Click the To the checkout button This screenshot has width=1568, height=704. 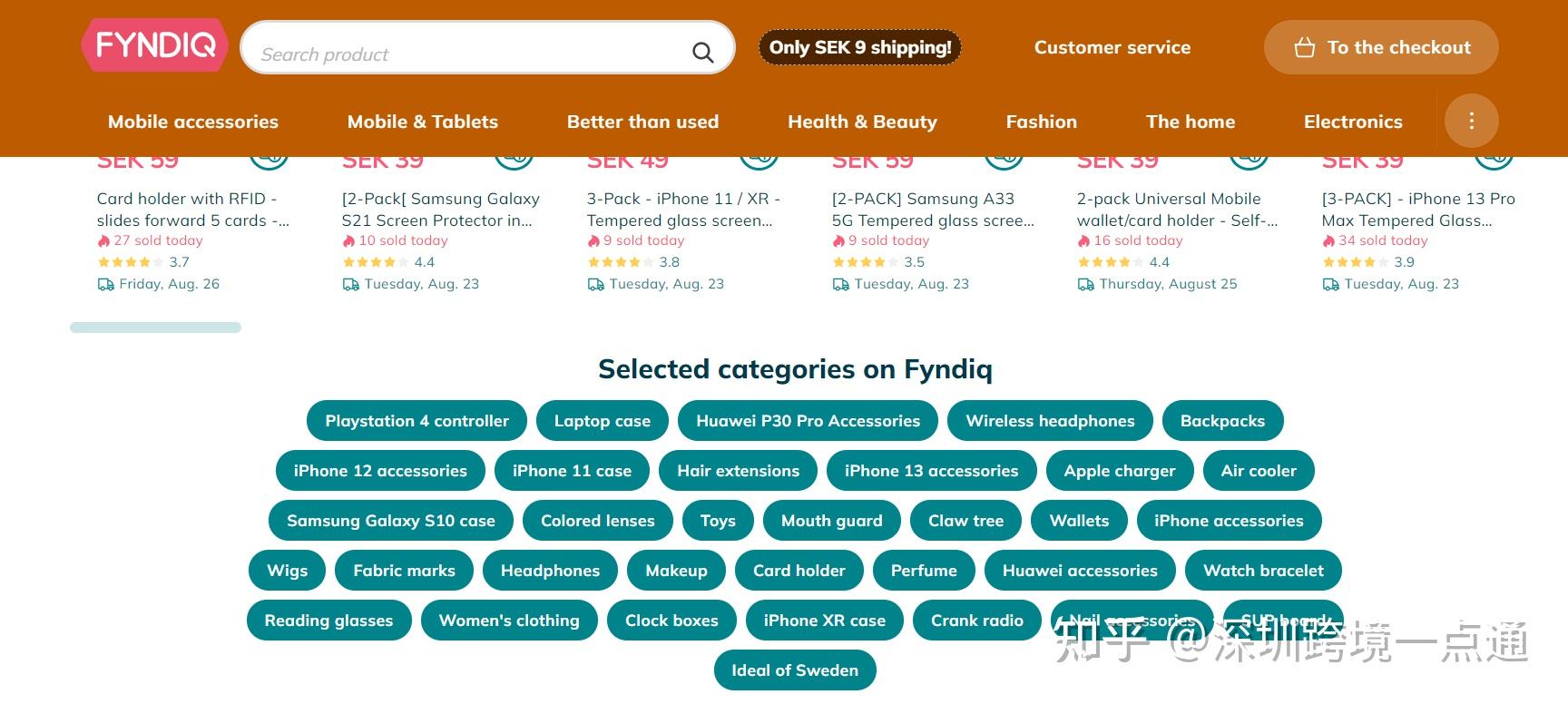1380,47
